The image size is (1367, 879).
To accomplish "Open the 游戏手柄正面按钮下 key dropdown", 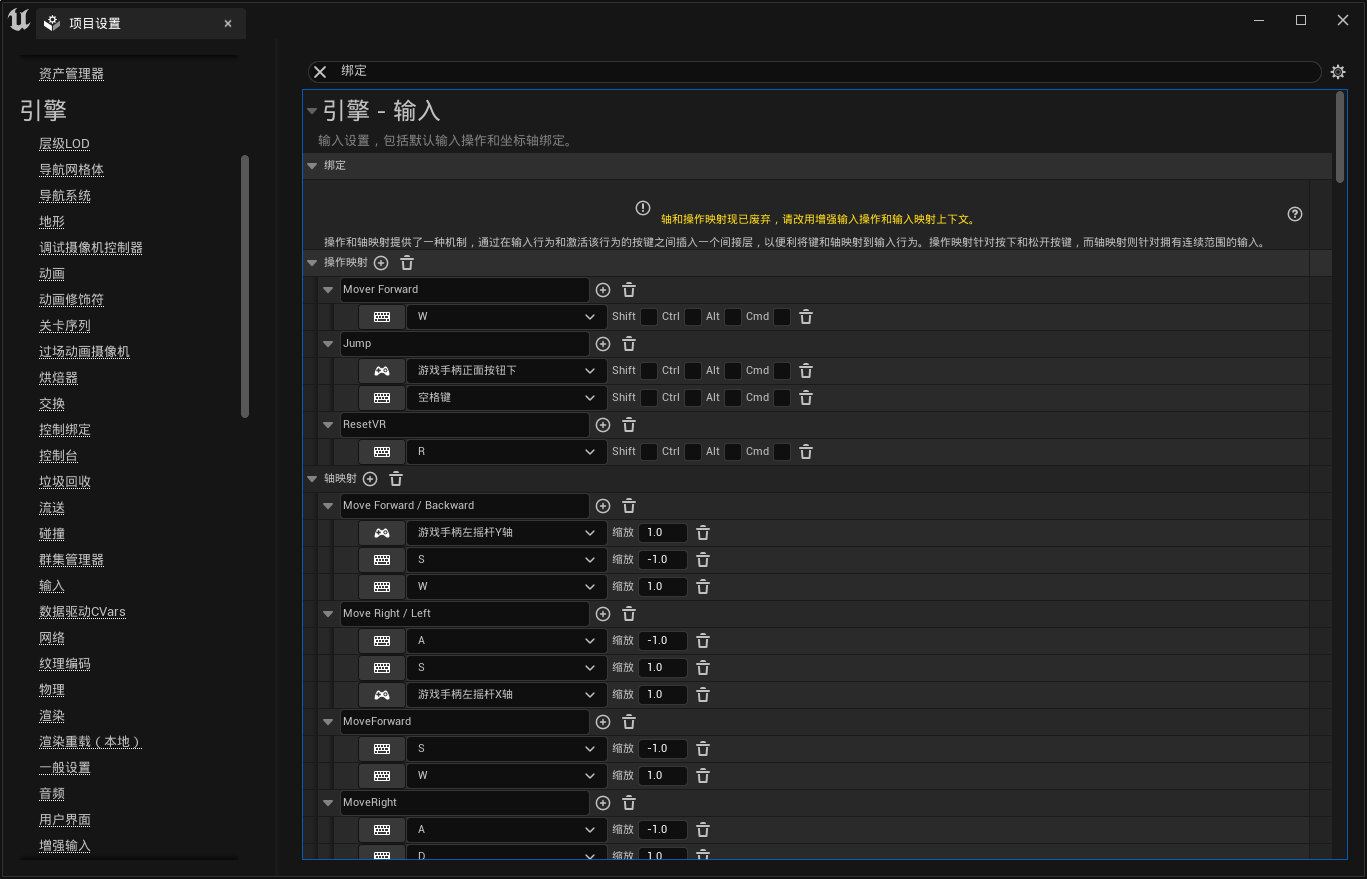I will pyautogui.click(x=506, y=371).
